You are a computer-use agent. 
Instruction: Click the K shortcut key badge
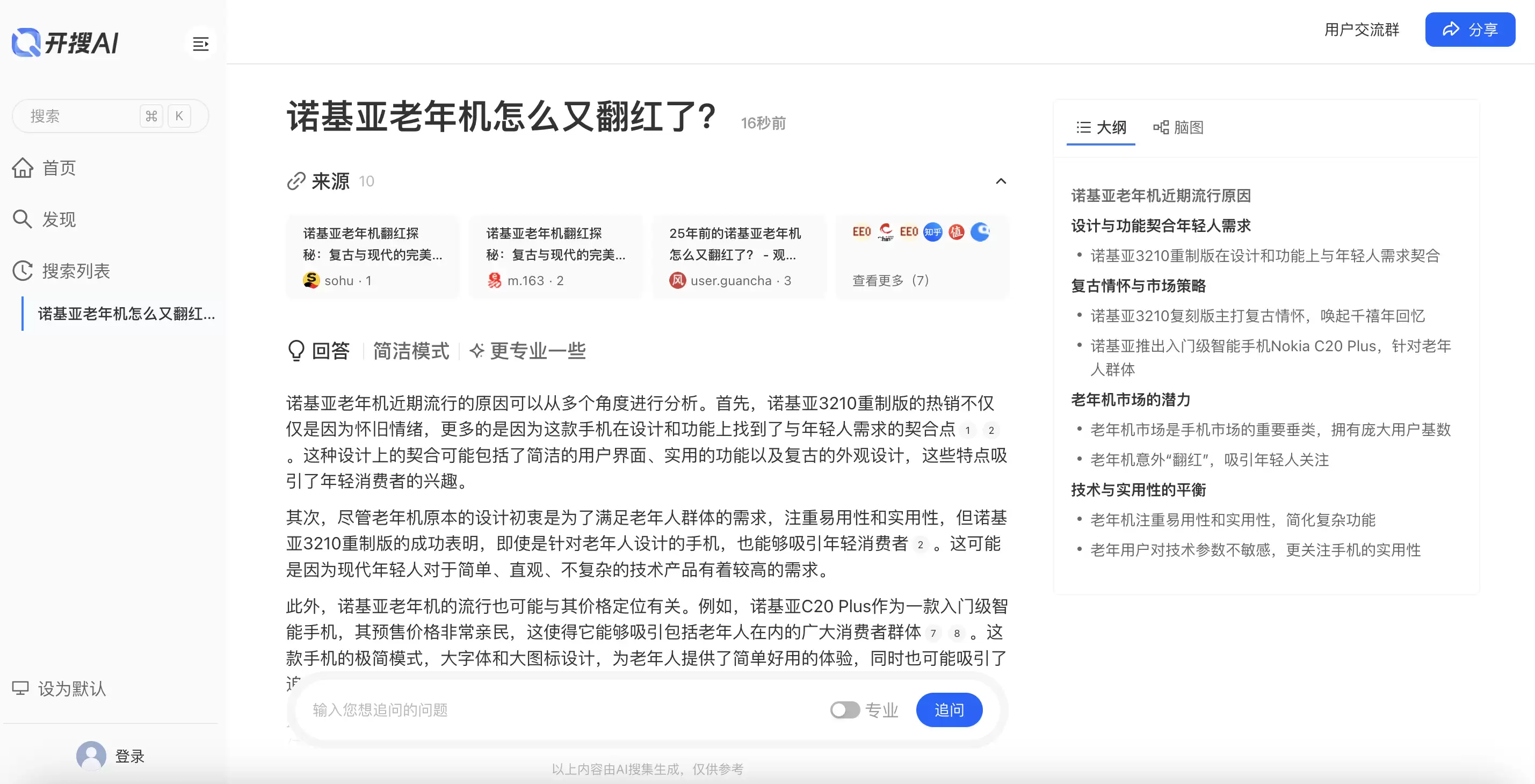(179, 115)
